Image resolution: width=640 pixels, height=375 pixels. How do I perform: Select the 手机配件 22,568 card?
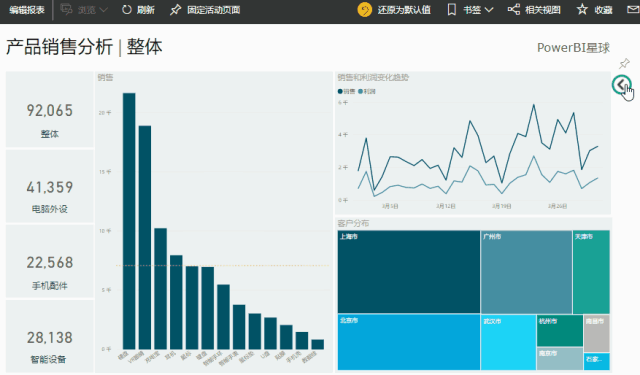[50, 262]
